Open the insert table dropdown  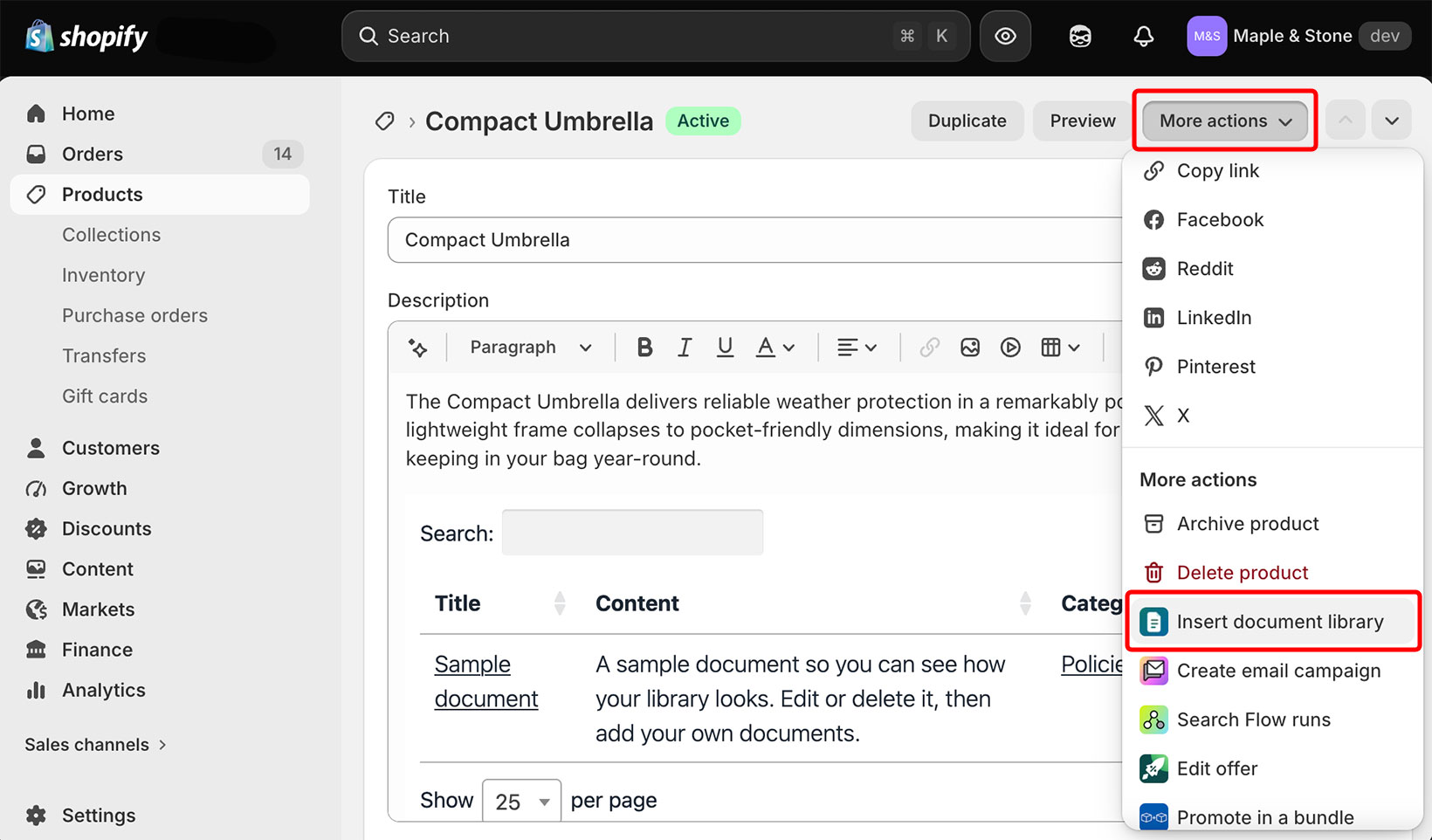click(x=1060, y=348)
